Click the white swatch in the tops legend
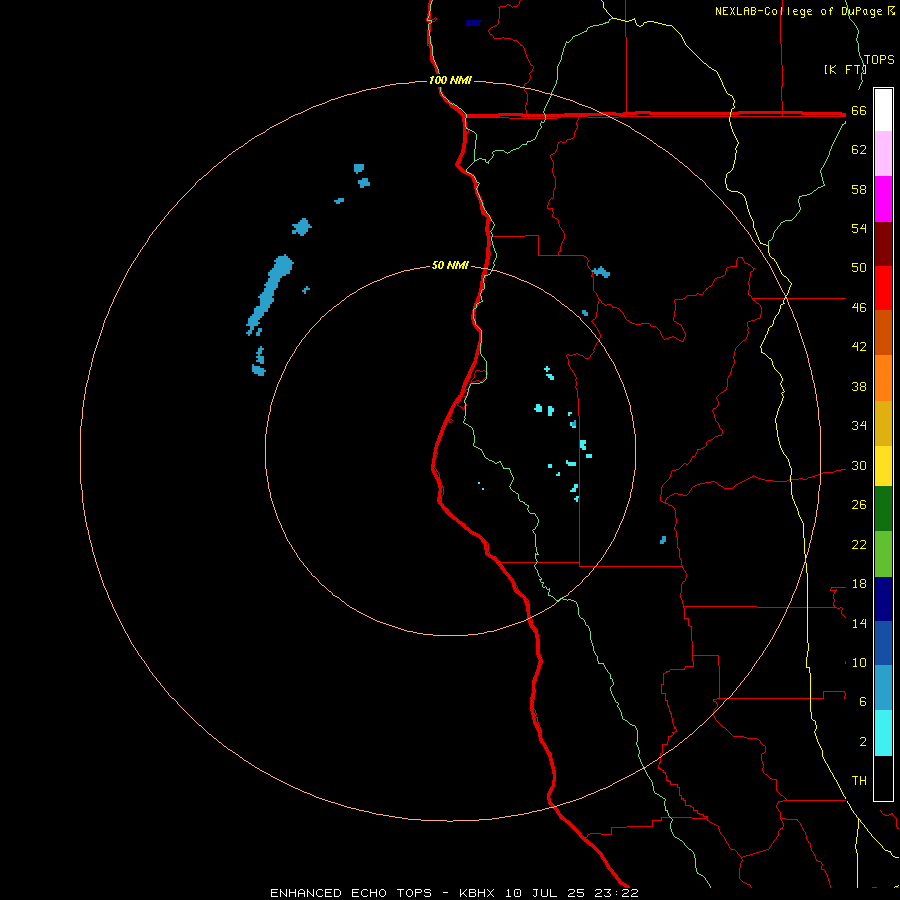900x900 pixels. 883,110
